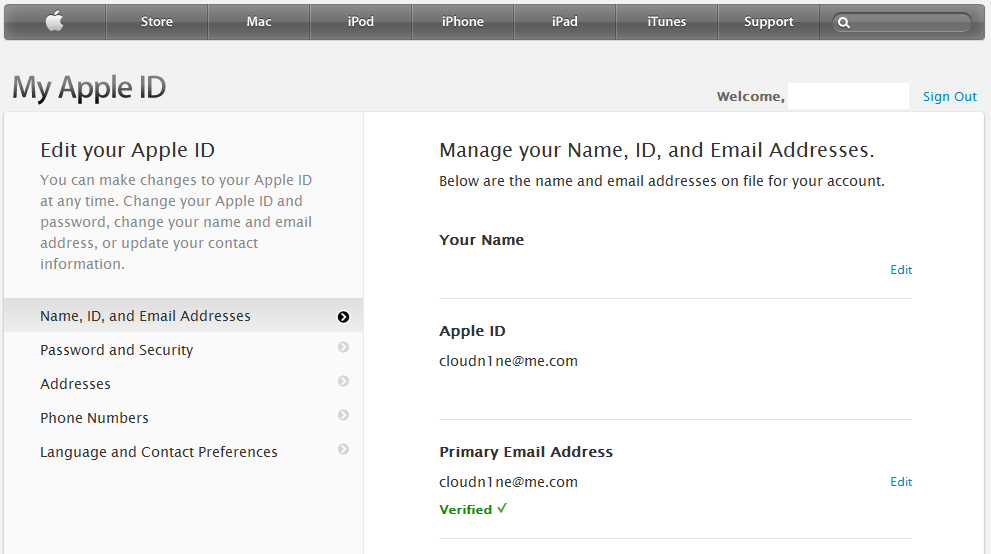This screenshot has width=991, height=554.
Task: Click the search magnifier icon
Action: [844, 23]
